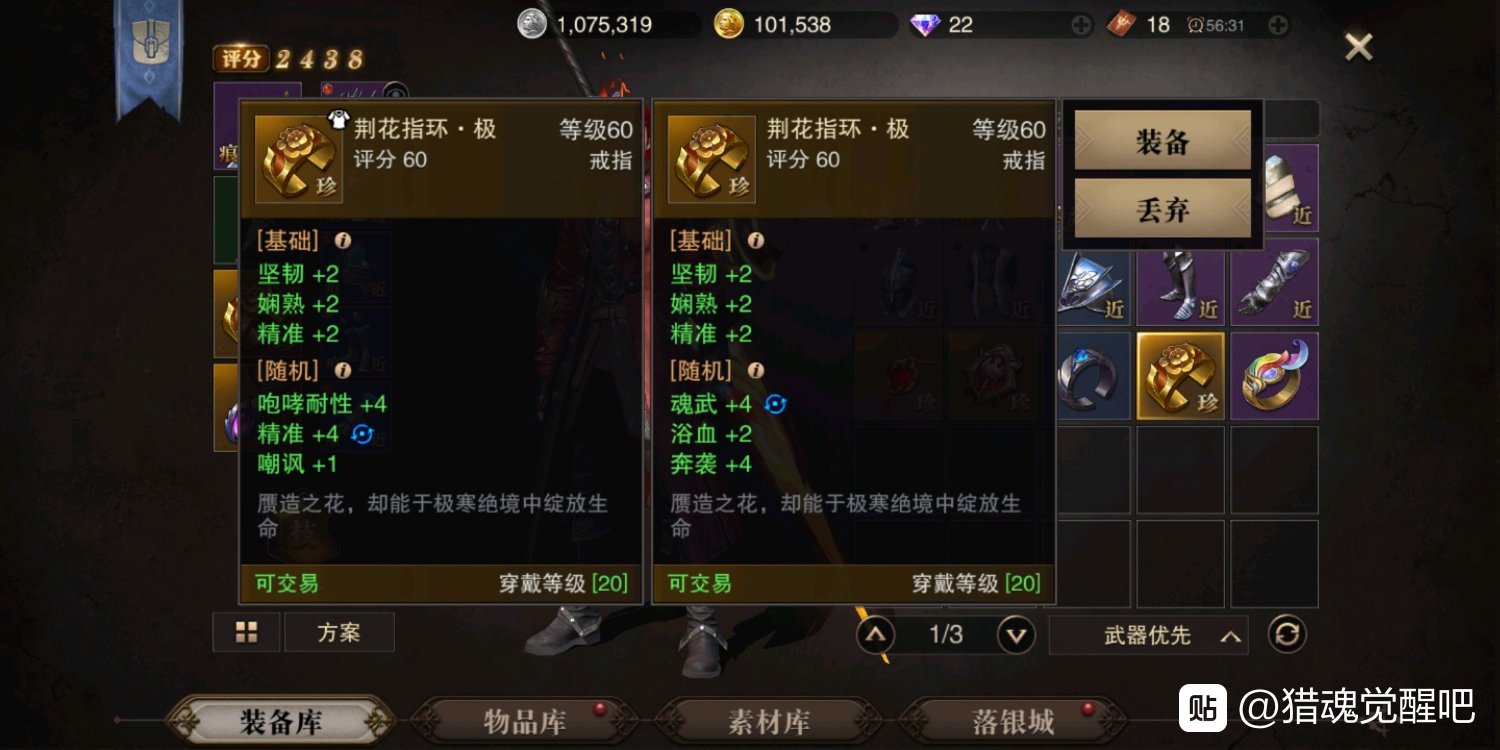Click reroll icon beside 魂武 +4
Image resolution: width=1500 pixels, height=750 pixels.
click(x=776, y=404)
